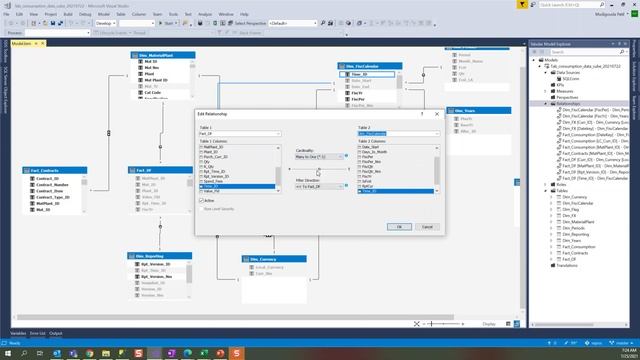Open the Help menu
640x360 pixels.
[244, 14]
